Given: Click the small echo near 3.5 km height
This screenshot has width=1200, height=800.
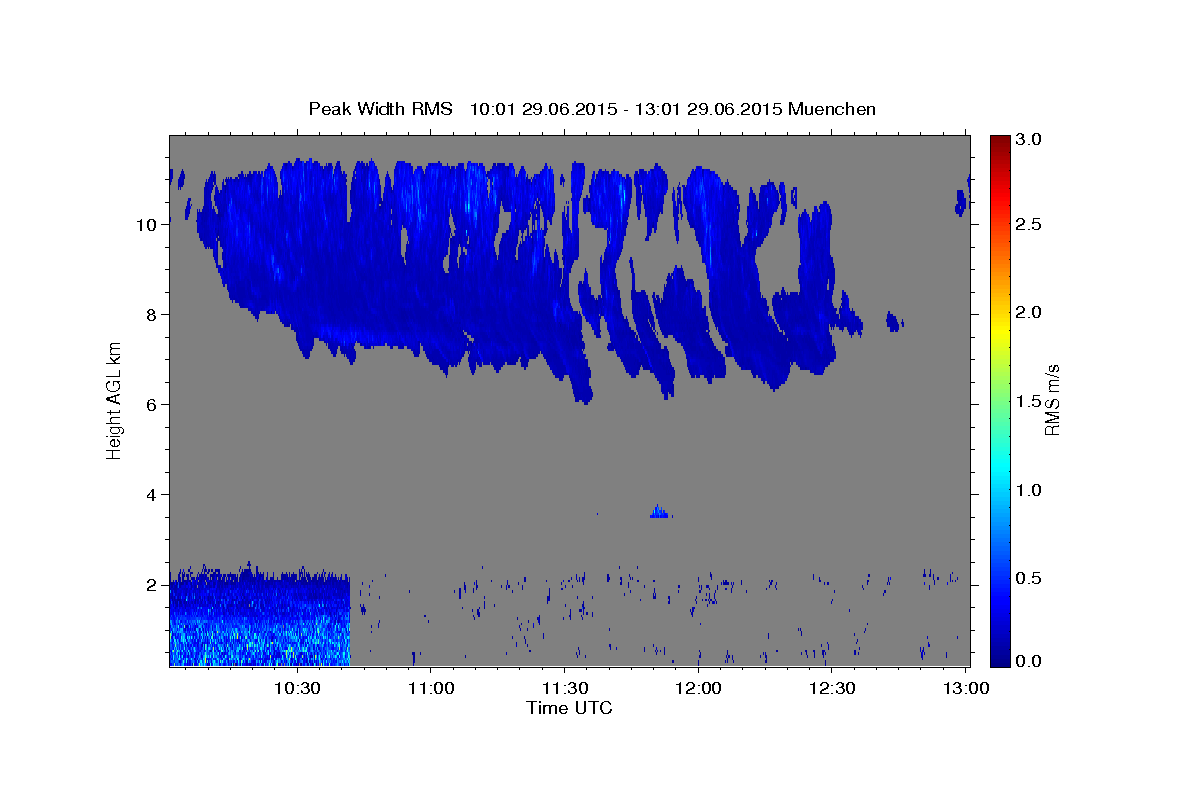Looking at the screenshot, I should coord(659,512).
